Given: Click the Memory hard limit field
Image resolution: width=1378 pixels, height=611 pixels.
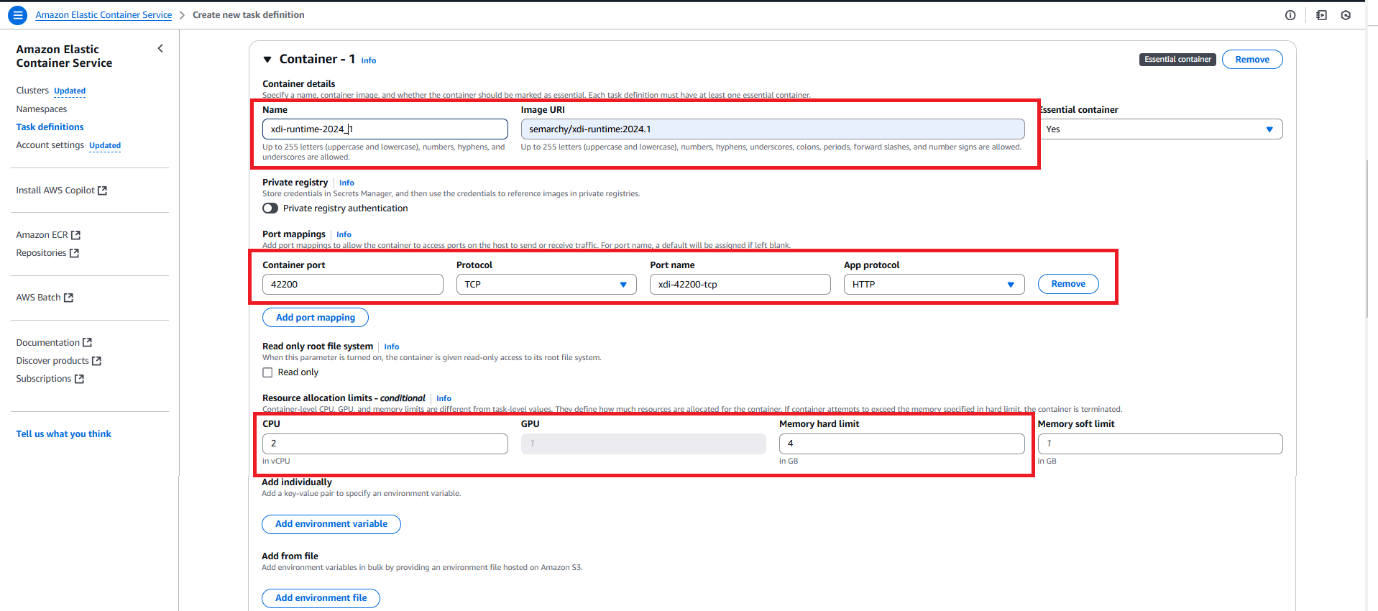Looking at the screenshot, I should tap(902, 443).
